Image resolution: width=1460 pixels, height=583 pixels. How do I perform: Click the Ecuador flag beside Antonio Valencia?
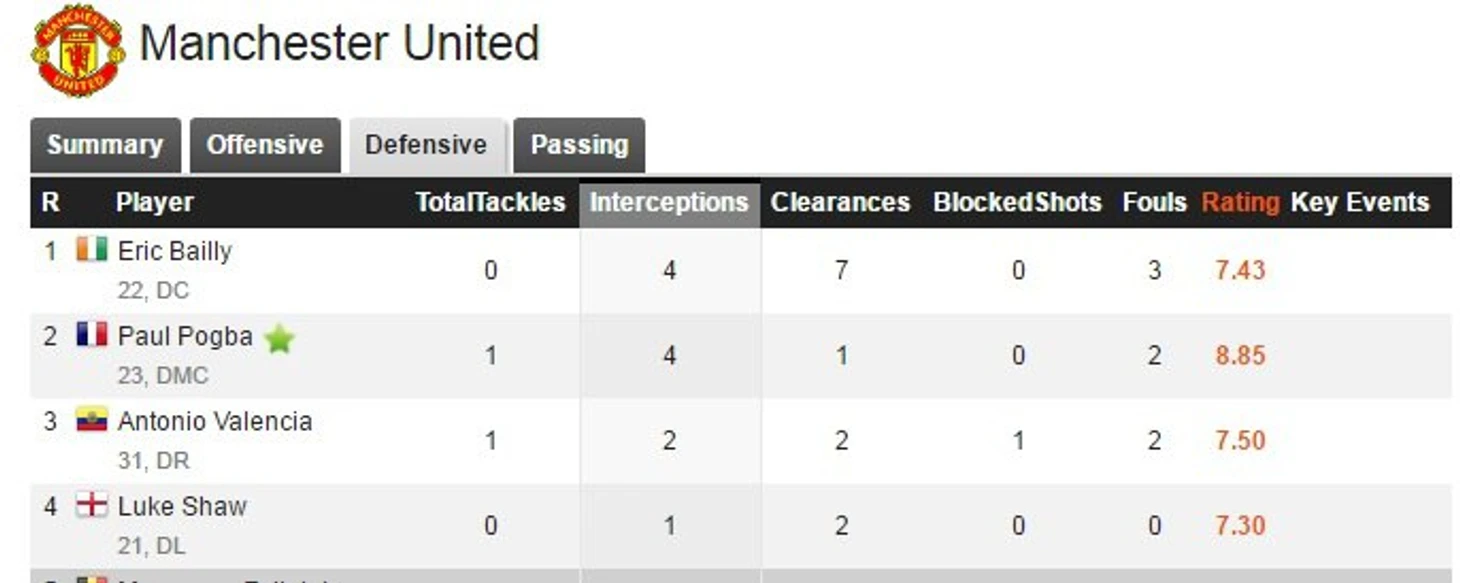point(91,420)
